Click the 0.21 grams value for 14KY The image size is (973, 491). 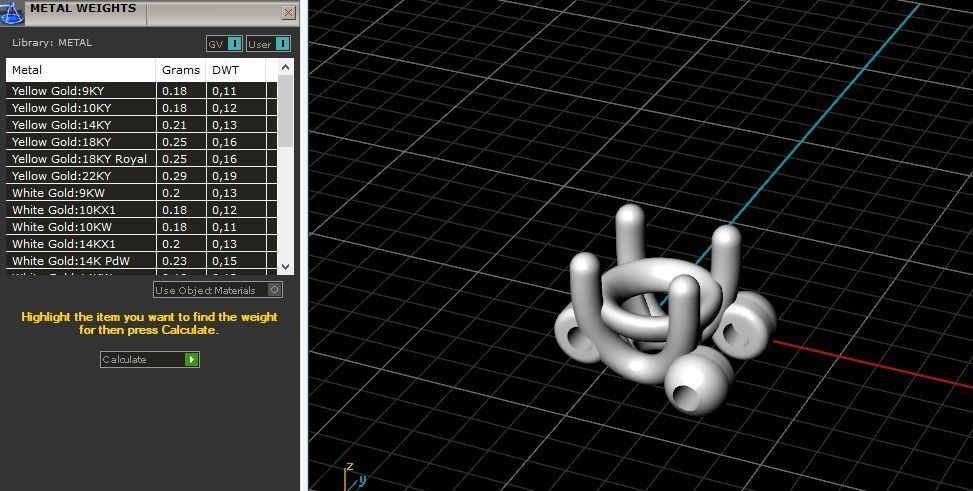(x=174, y=125)
